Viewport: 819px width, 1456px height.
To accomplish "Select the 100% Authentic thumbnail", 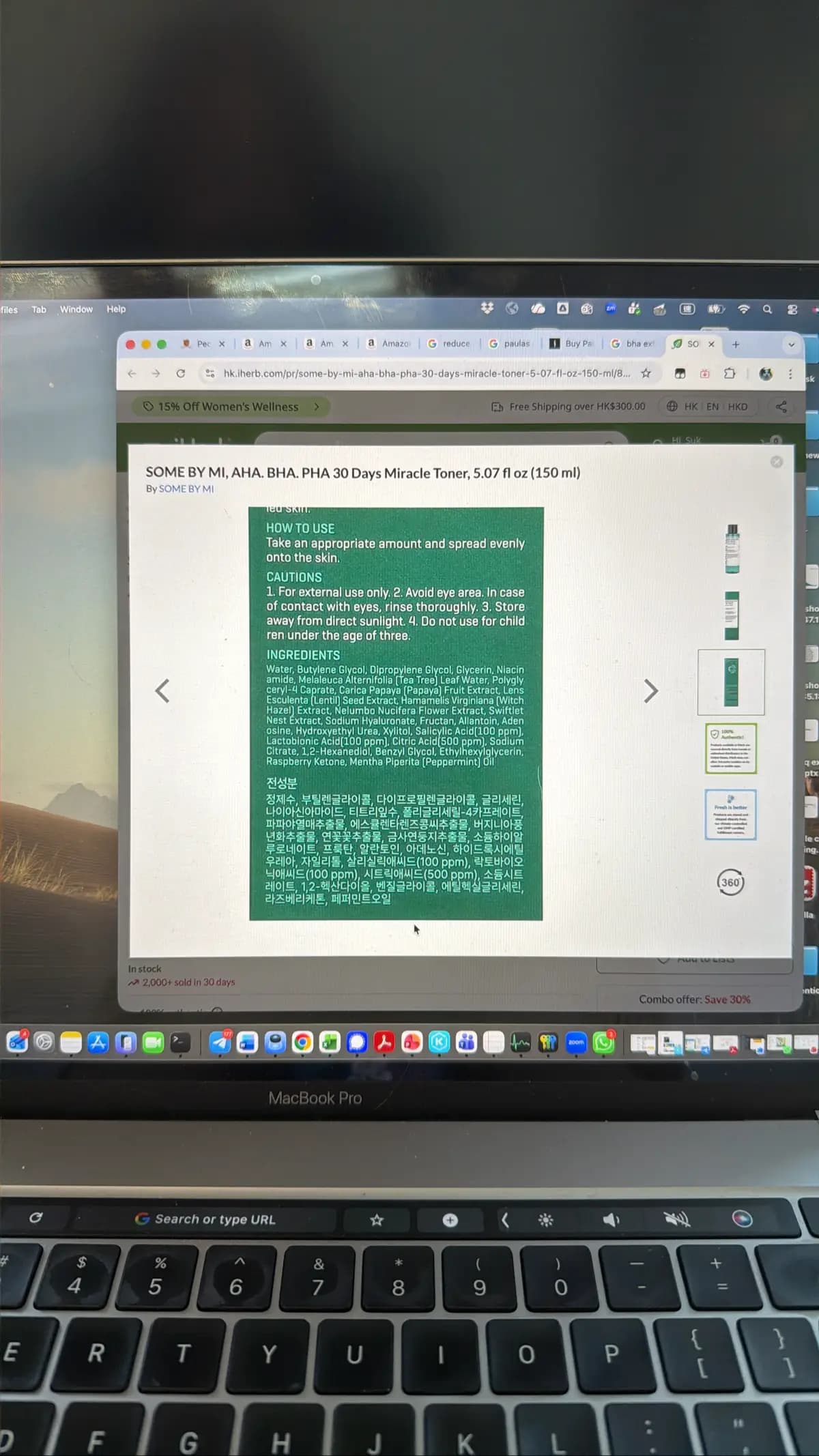I will click(731, 748).
